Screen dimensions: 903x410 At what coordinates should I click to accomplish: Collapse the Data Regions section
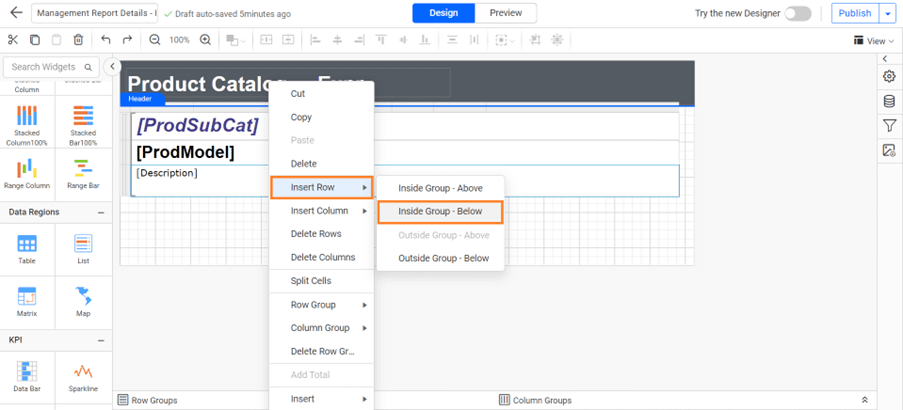pyautogui.click(x=101, y=212)
